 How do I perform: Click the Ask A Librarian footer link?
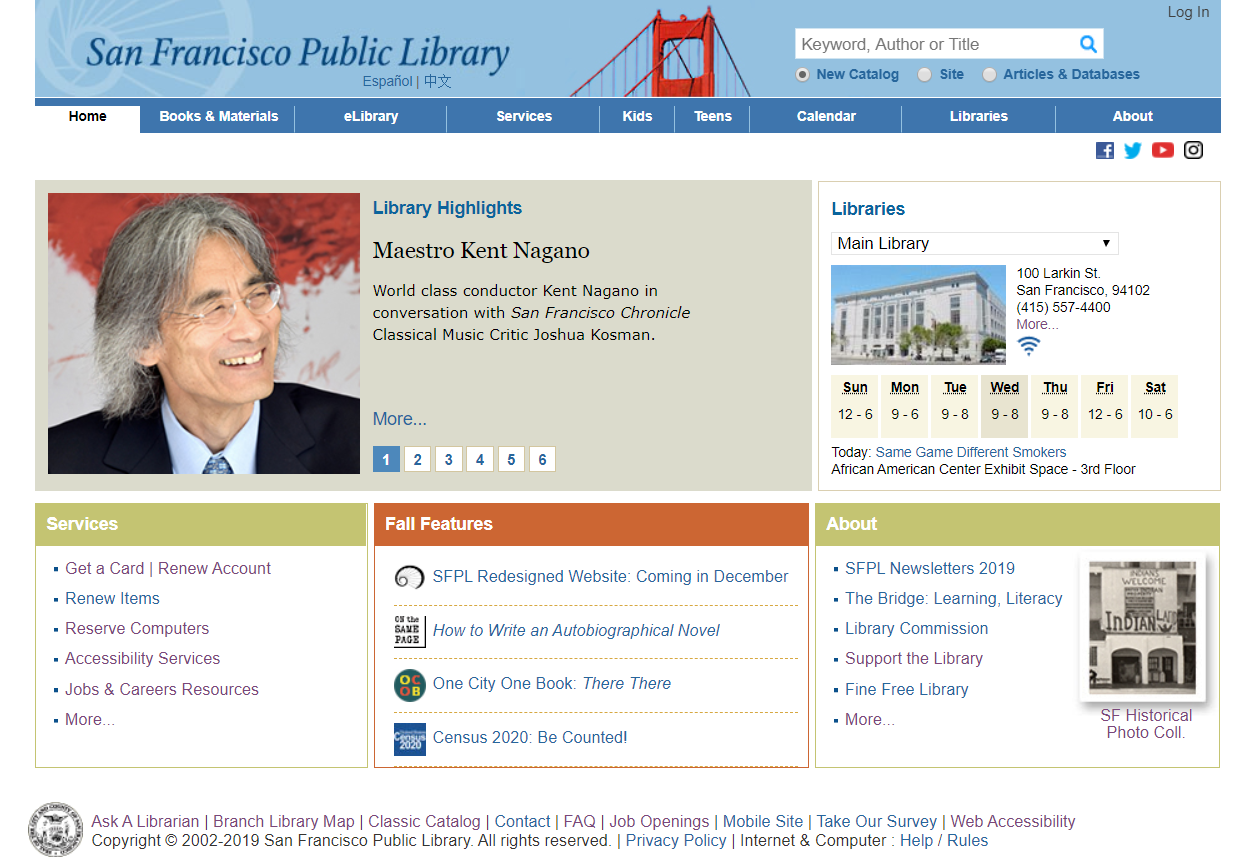tap(145, 821)
